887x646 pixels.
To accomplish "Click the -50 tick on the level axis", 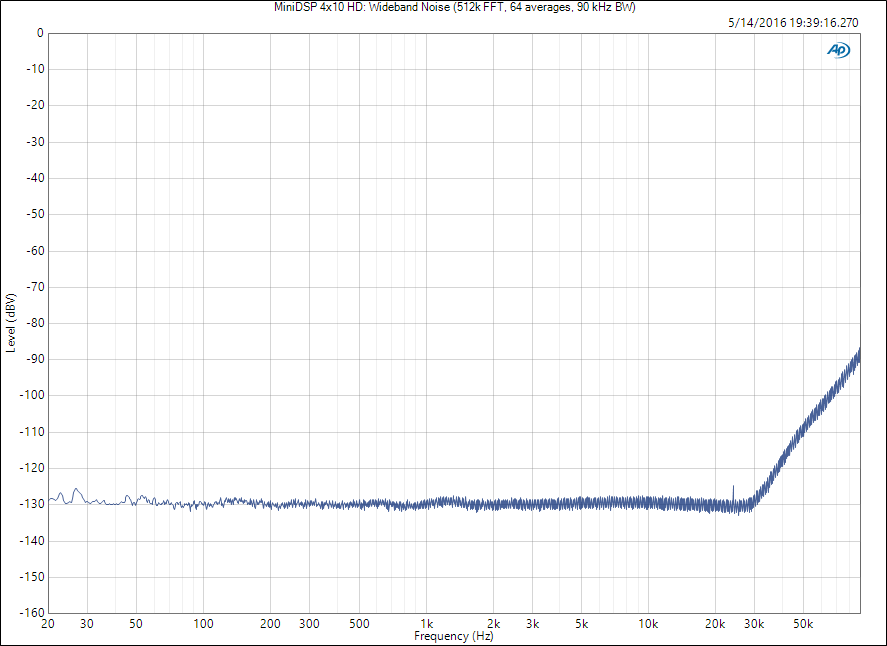I will pyautogui.click(x=35, y=214).
